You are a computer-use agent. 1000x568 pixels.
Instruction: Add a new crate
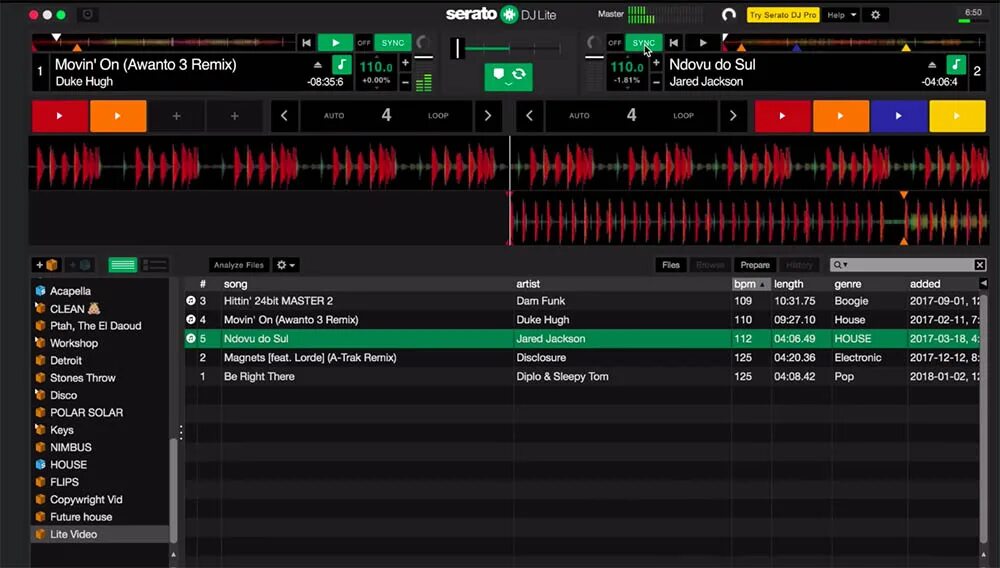point(47,265)
